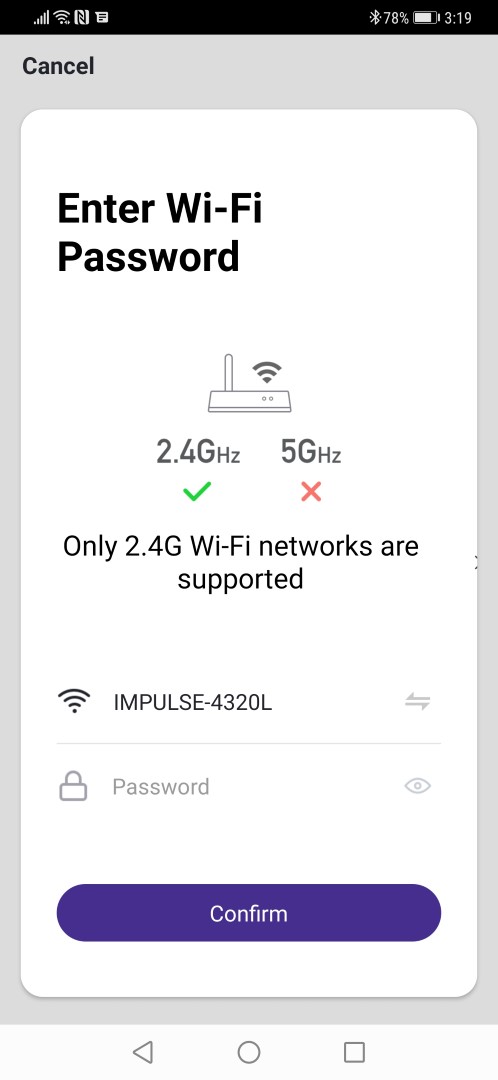Viewport: 498px width, 1080px height.
Task: Tap the router illustration icon
Action: (249, 383)
